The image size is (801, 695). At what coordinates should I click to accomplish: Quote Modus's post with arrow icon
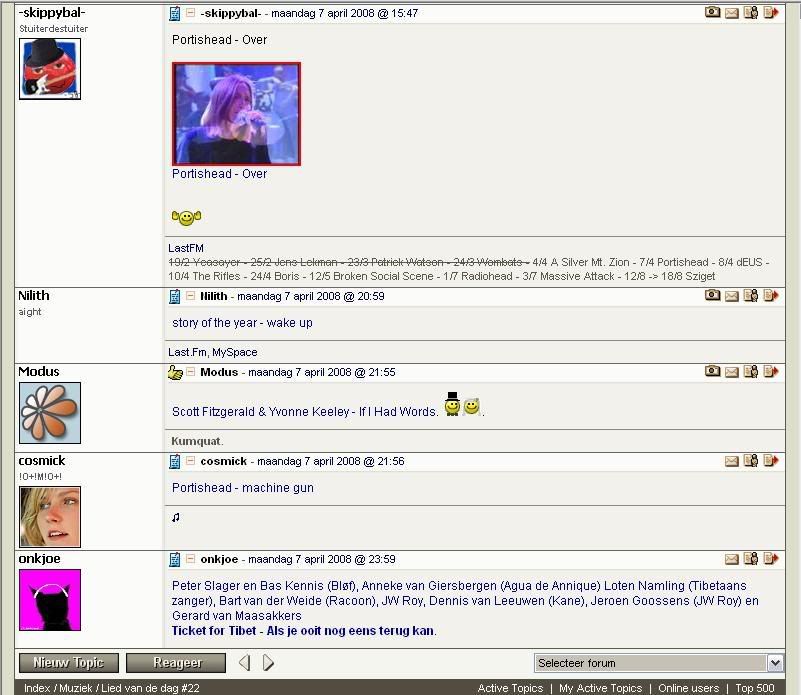771,371
